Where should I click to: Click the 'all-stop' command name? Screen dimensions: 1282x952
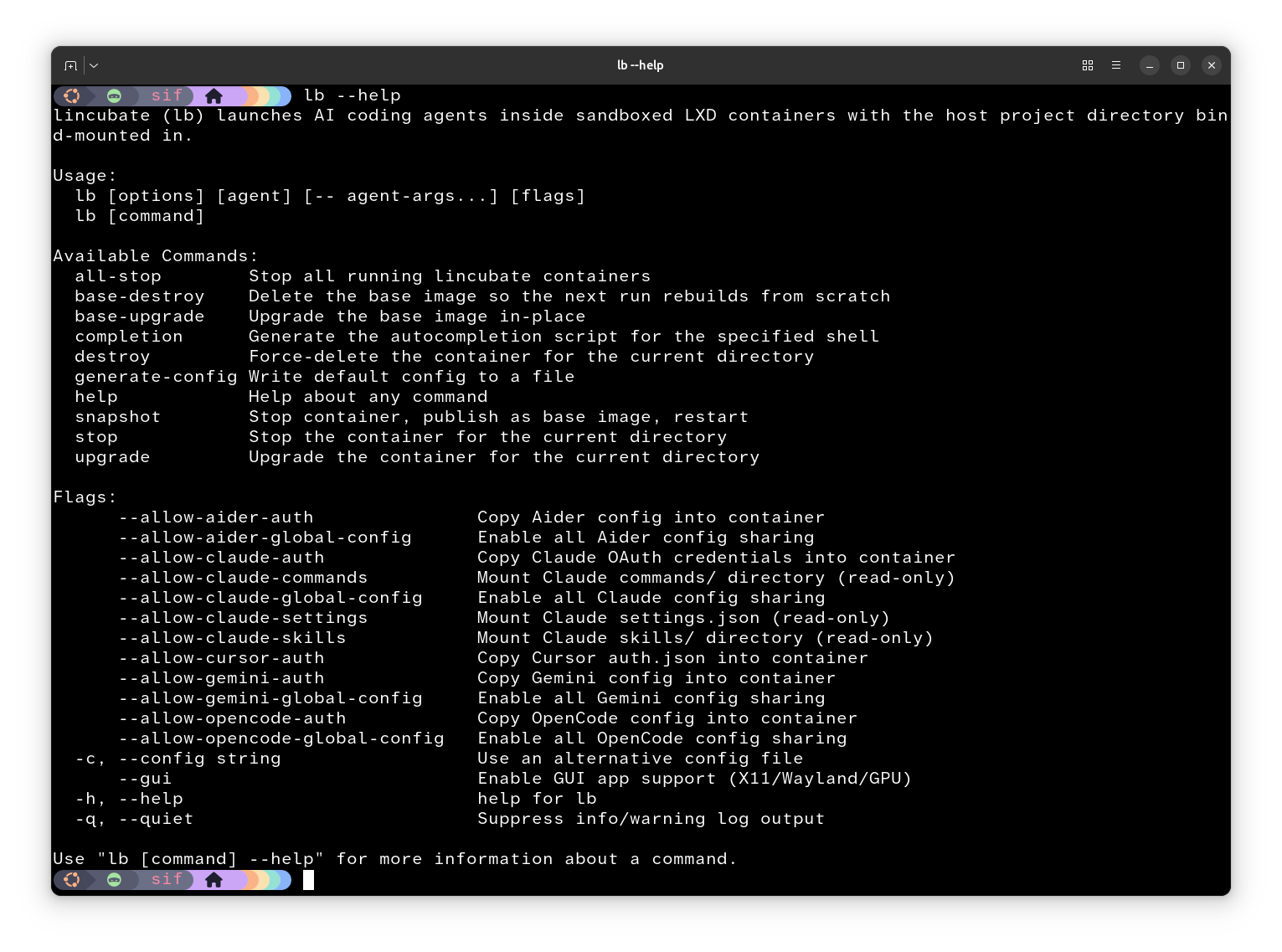118,276
